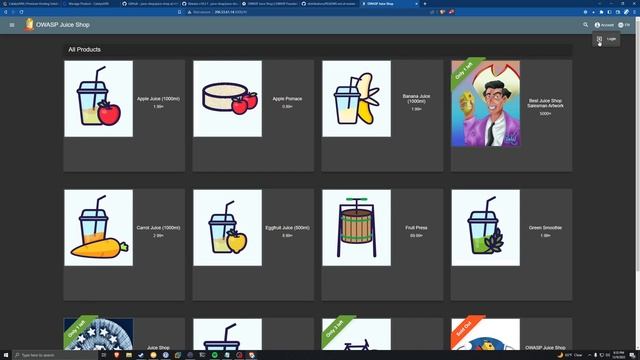Switch to the OWASP Foundation tab
This screenshot has width=640, height=360.
tap(269, 4)
